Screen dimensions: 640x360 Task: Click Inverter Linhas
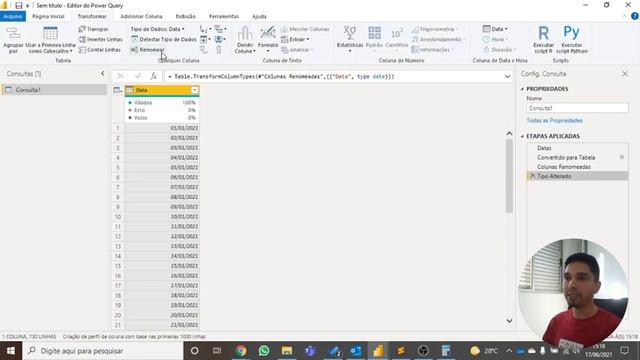(100, 40)
